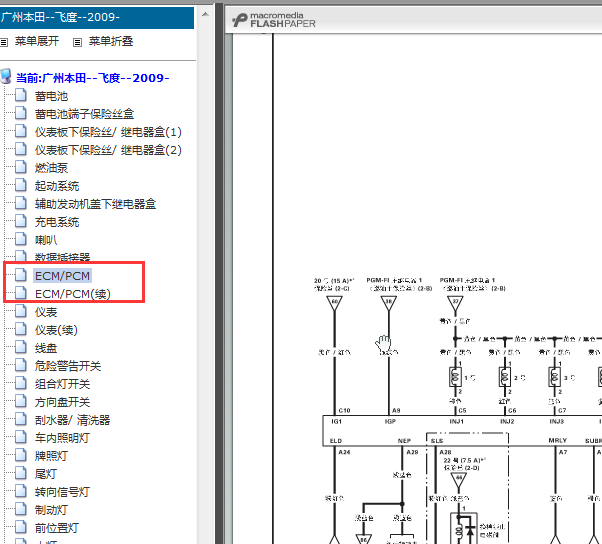
Task: Open the 制动灯 diagram
Action: pos(51,510)
